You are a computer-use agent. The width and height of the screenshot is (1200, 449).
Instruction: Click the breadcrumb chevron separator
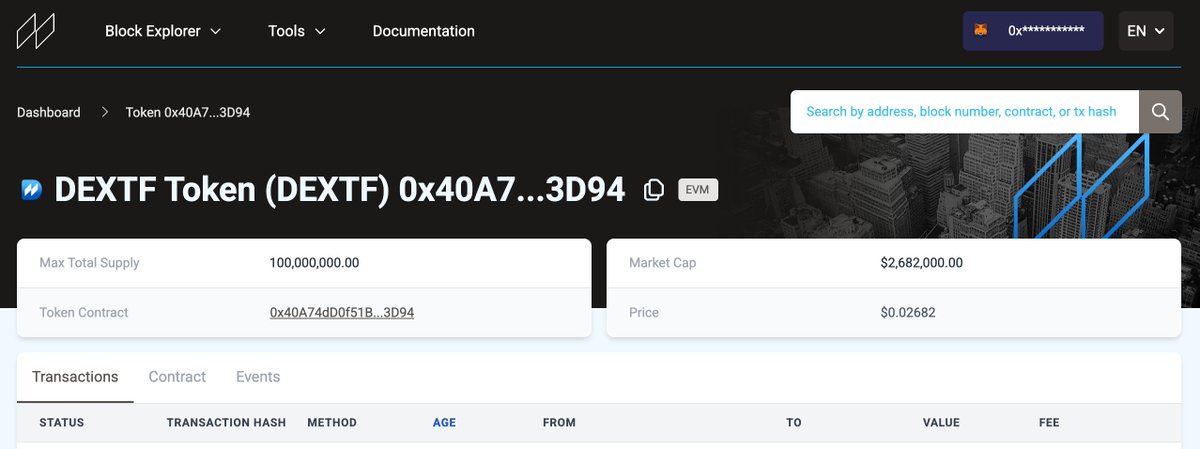pos(103,112)
